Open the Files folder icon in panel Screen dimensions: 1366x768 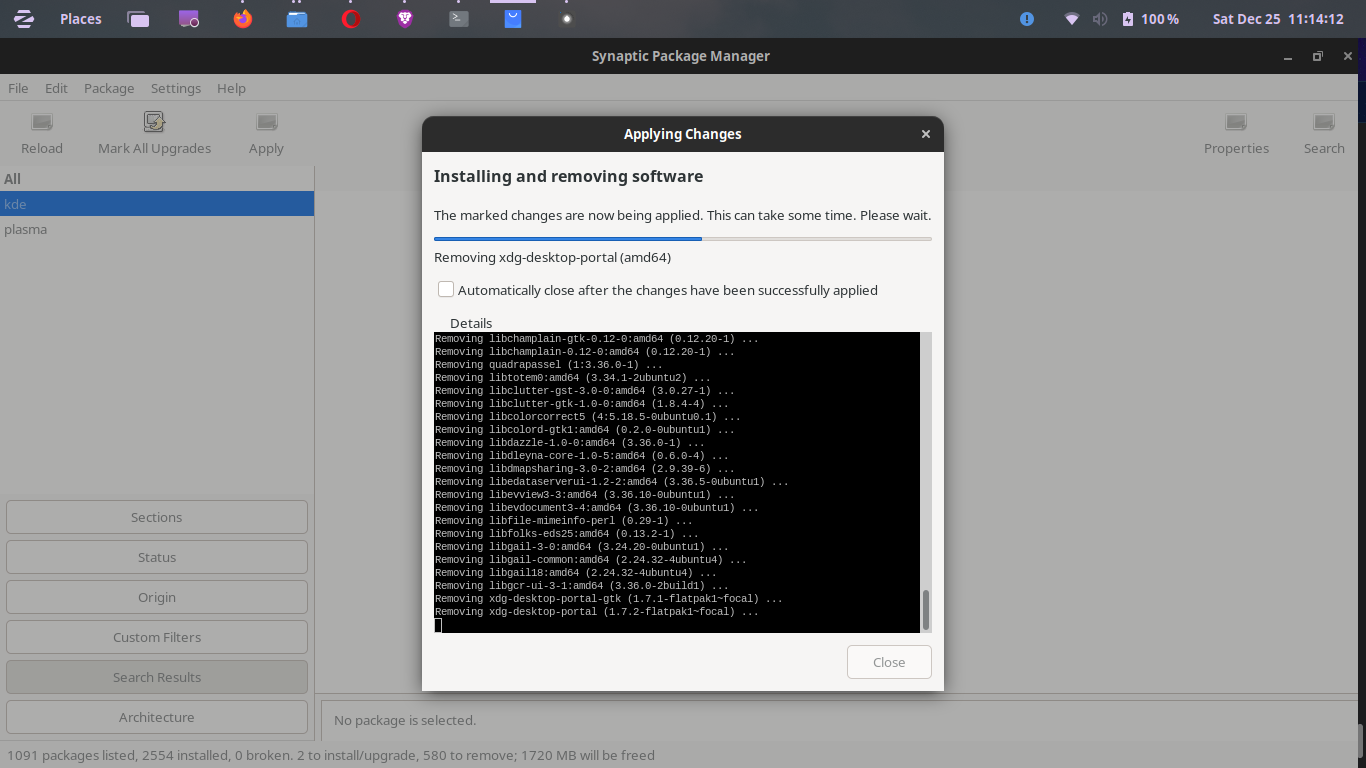297,19
